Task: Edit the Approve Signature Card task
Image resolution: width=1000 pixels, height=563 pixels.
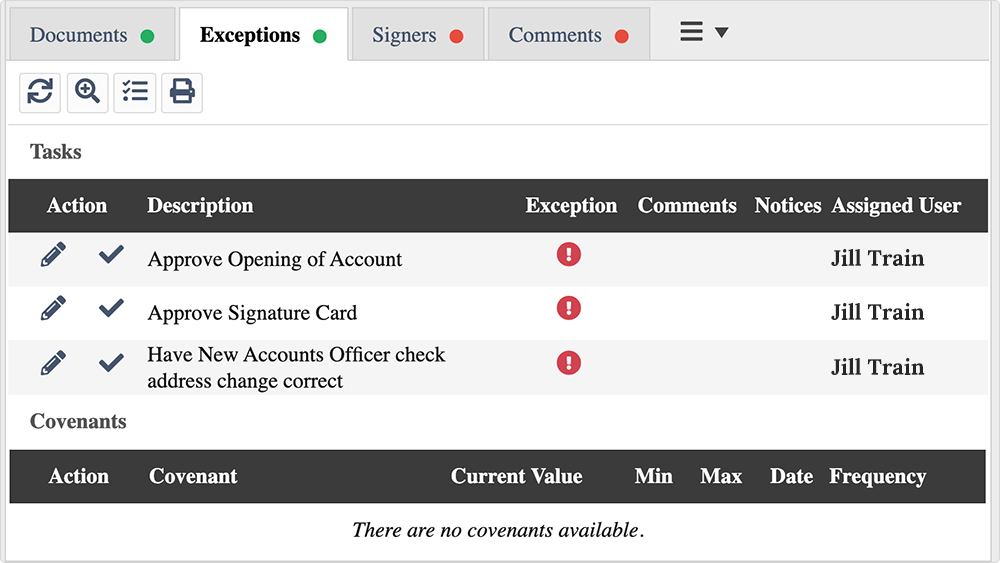Action: [x=53, y=309]
